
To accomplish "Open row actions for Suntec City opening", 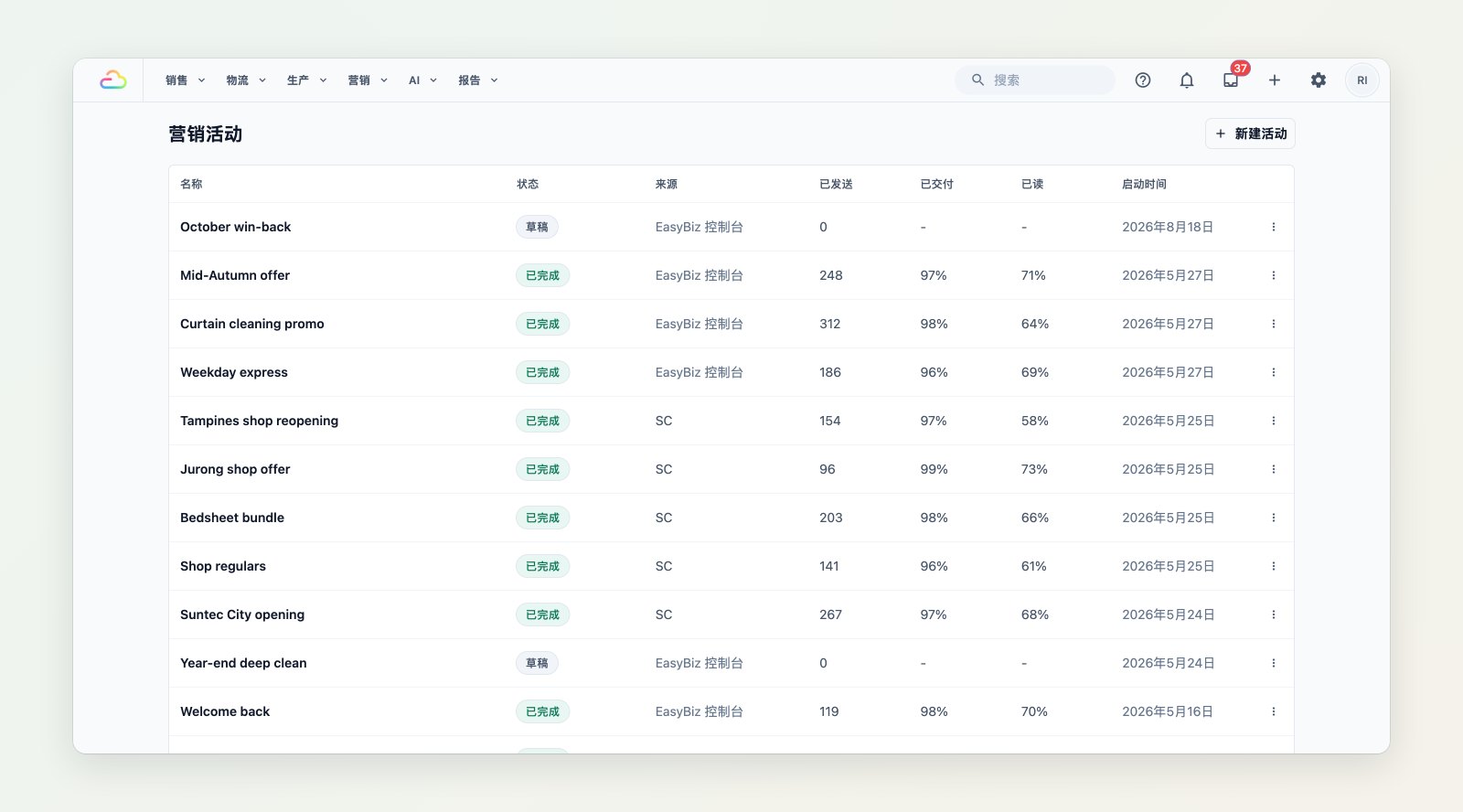I will coord(1274,614).
